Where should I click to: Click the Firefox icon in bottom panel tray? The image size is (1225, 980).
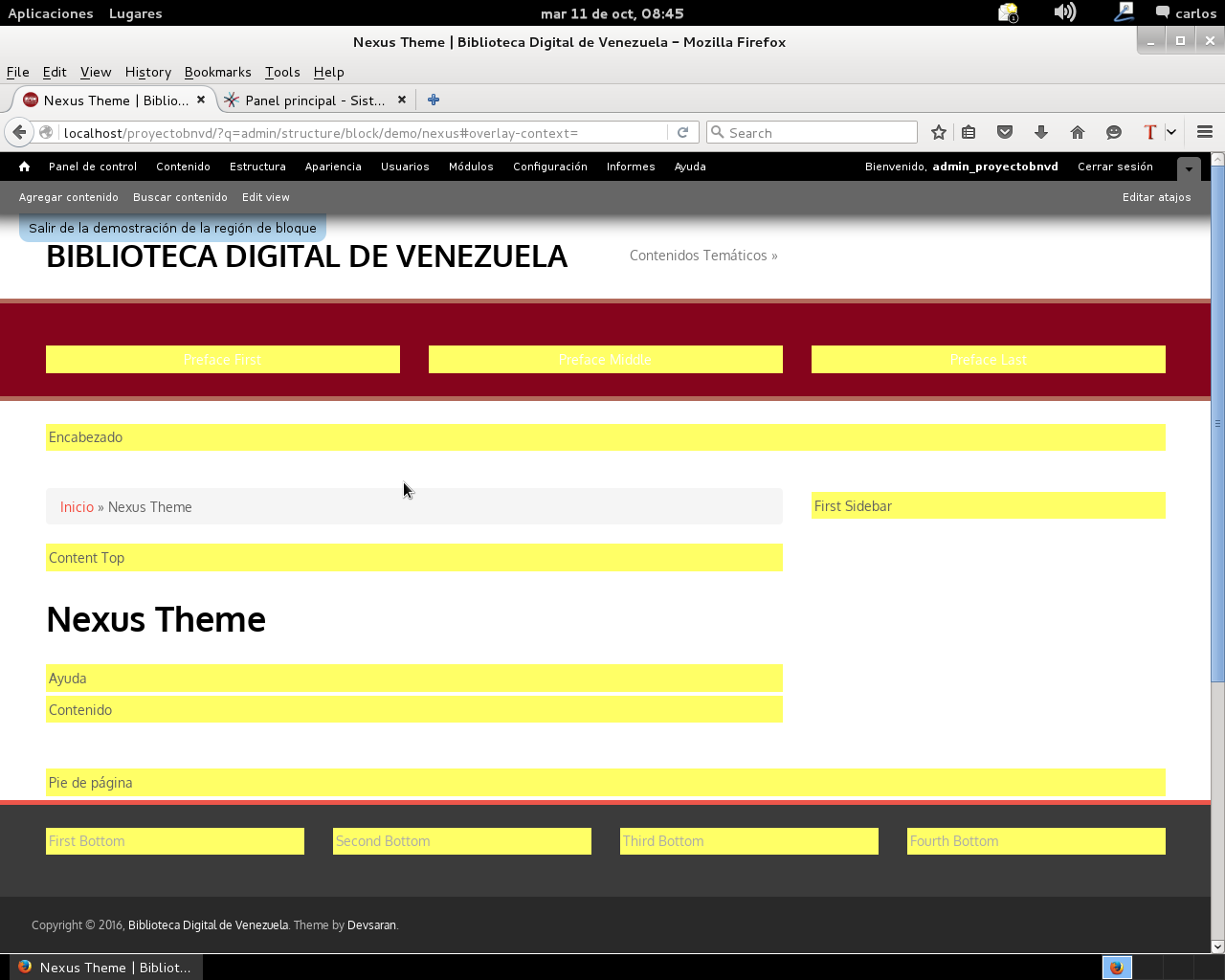1116,968
